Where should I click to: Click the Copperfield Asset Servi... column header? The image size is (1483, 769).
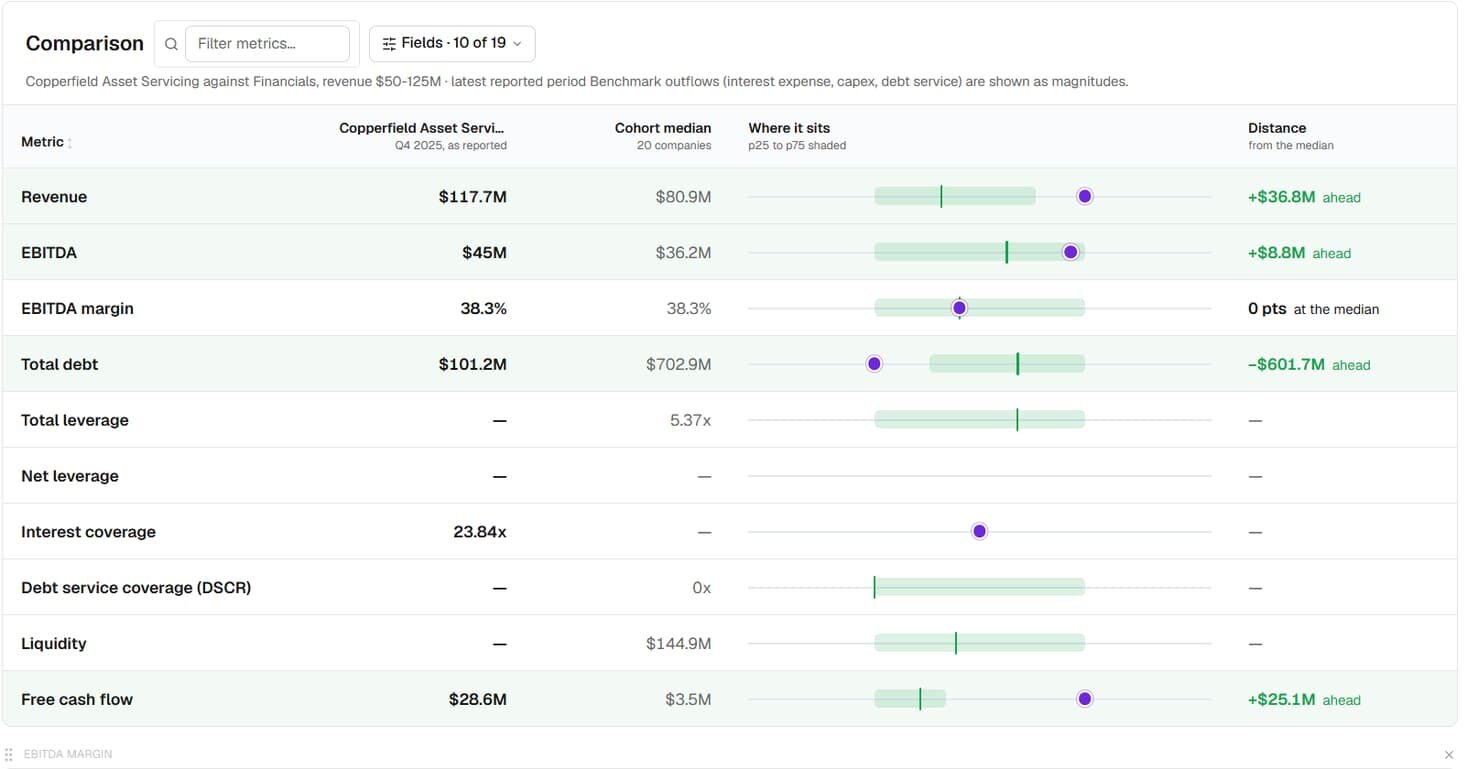422,128
